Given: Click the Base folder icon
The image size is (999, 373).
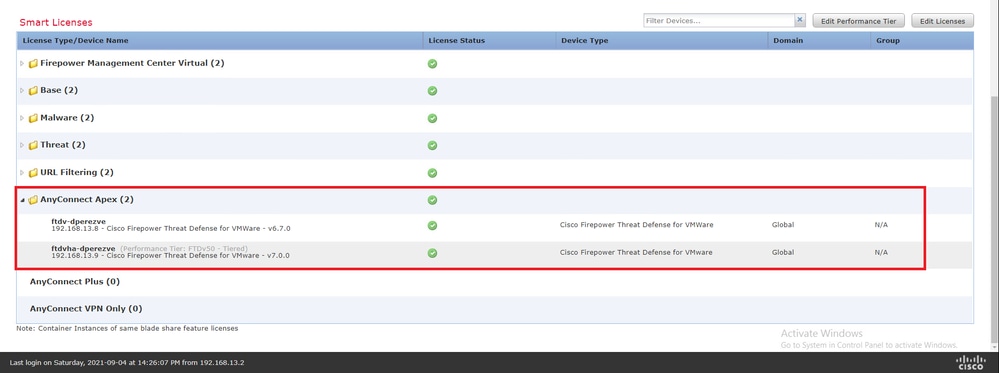Looking at the screenshot, I should click(x=33, y=91).
